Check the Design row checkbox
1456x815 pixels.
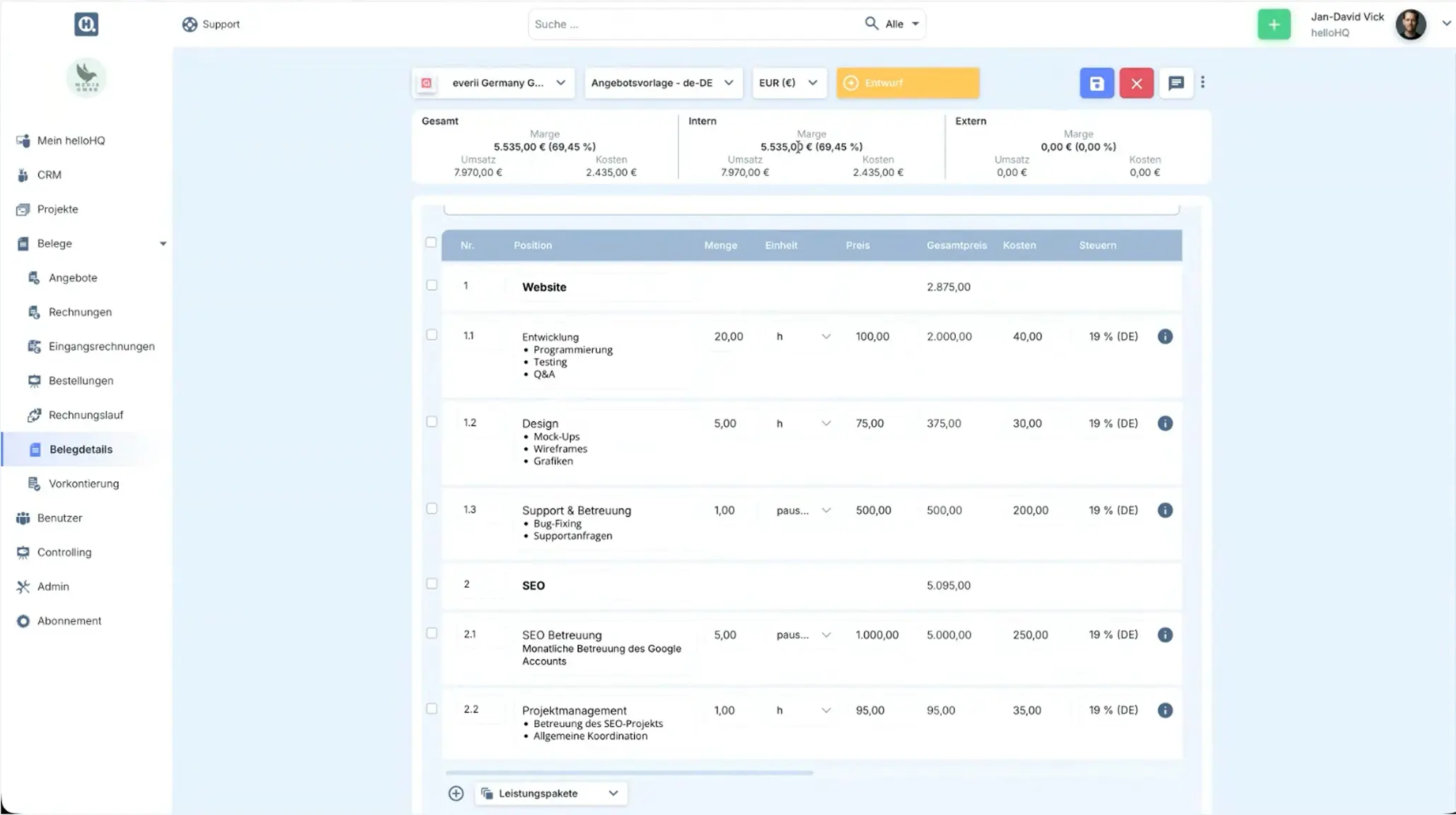tap(432, 422)
